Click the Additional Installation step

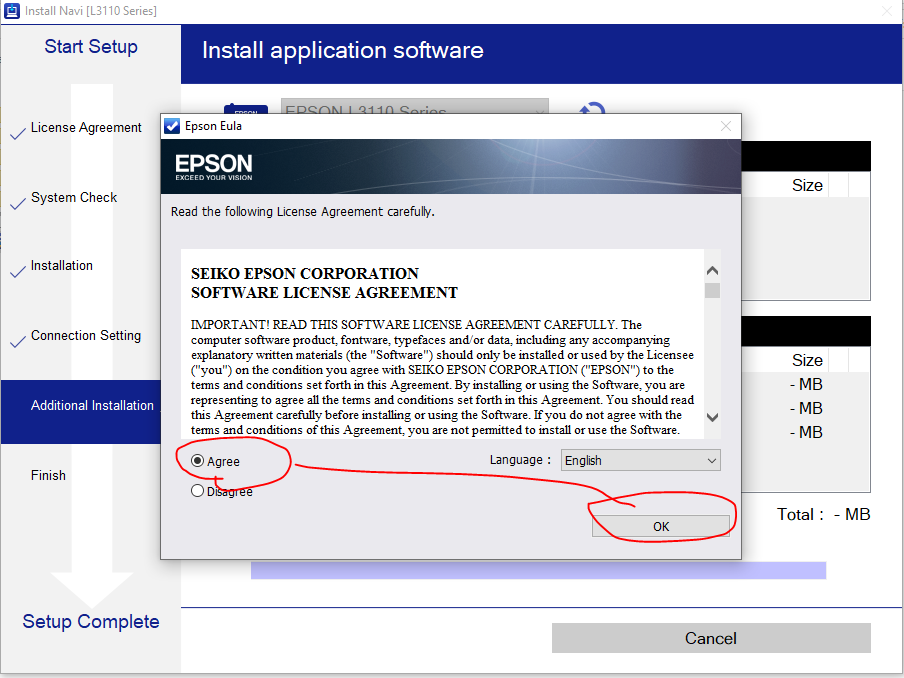81,412
